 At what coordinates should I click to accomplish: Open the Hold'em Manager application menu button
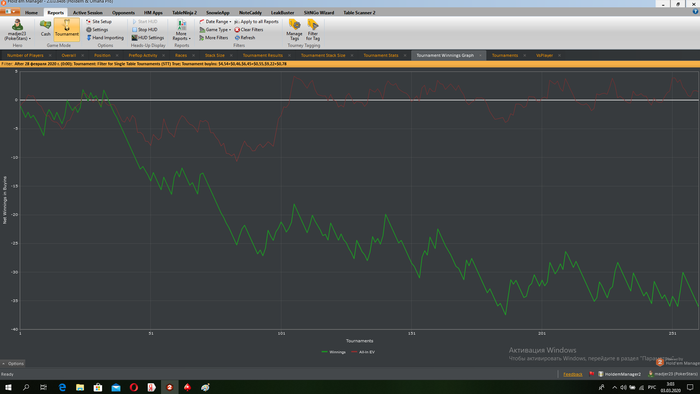click(10, 12)
